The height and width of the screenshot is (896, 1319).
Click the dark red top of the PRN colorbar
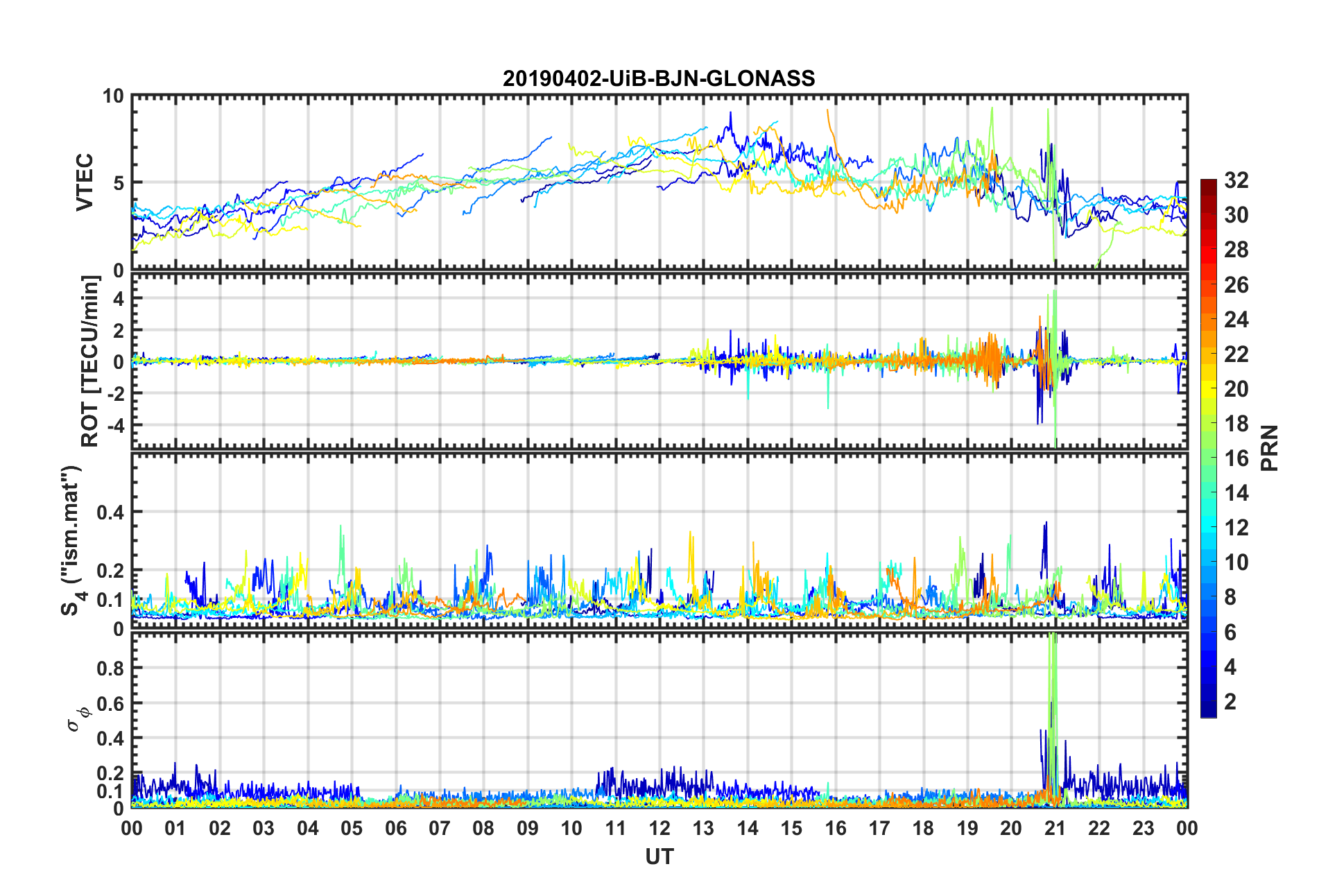pos(1208,184)
